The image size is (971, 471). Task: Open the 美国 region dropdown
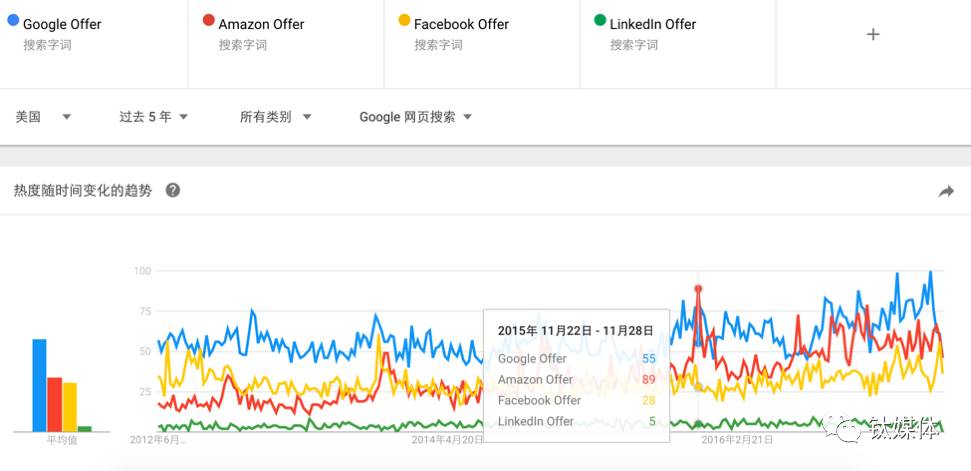tap(43, 117)
